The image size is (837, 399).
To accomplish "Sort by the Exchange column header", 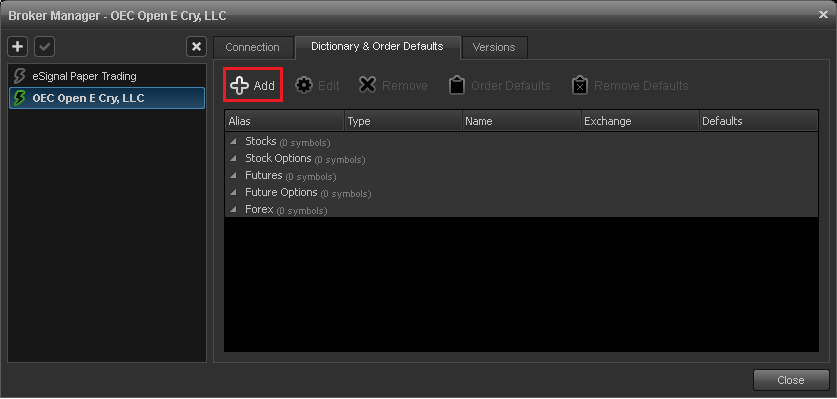I will 640,121.
